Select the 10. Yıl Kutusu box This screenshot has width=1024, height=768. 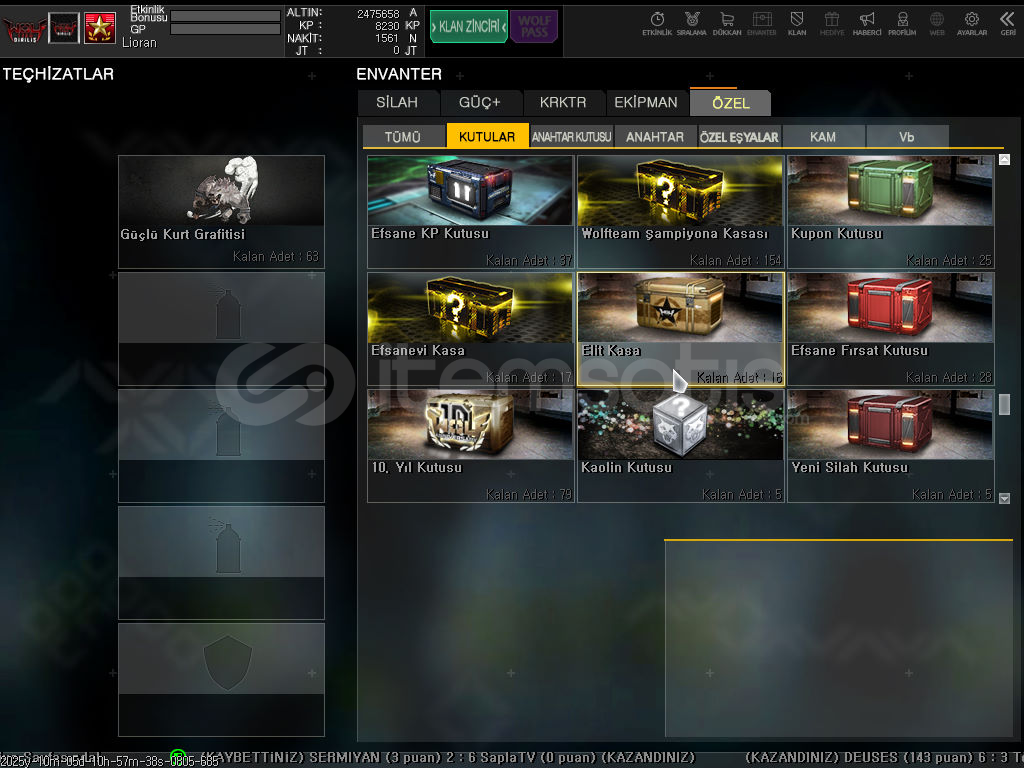click(x=470, y=446)
